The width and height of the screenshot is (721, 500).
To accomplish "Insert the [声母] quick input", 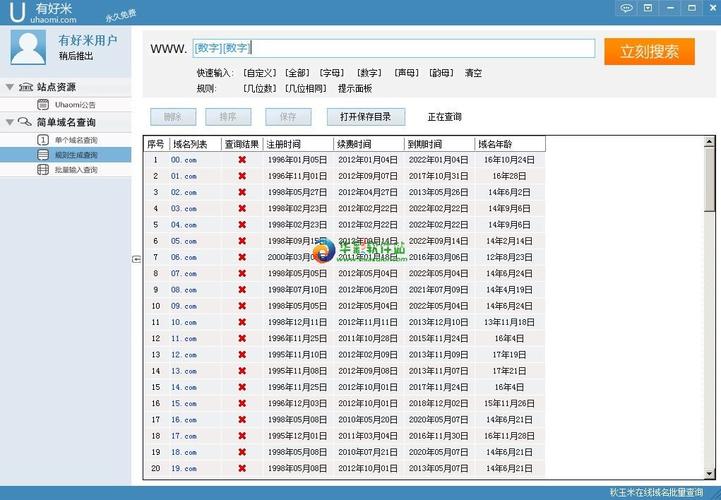I will point(406,73).
